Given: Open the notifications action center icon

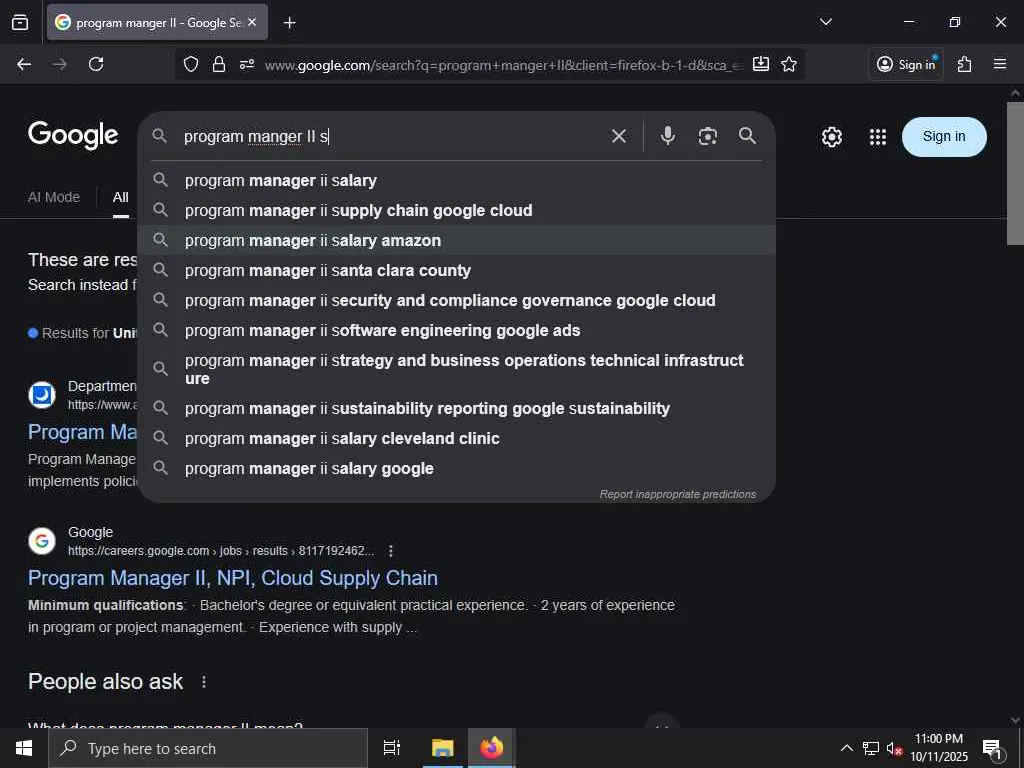Looking at the screenshot, I should pyautogui.click(x=993, y=749).
